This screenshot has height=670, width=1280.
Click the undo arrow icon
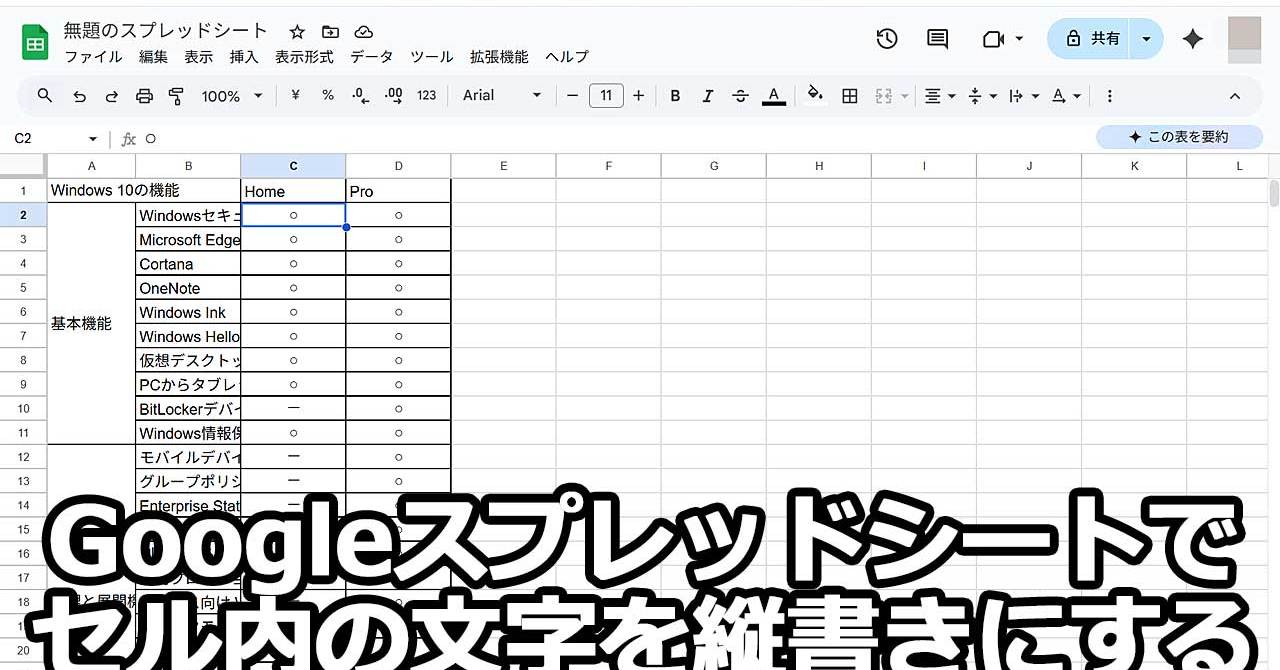click(79, 96)
